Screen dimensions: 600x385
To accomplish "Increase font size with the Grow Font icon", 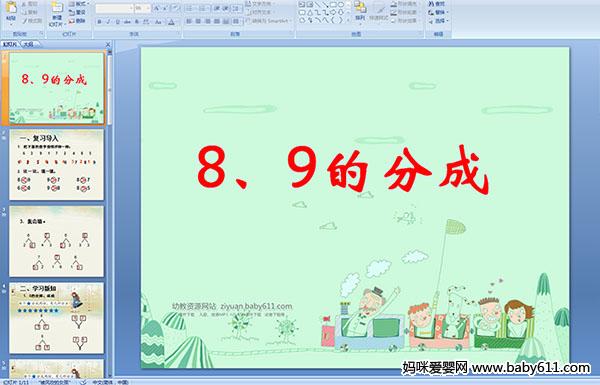I will pyautogui.click(x=157, y=8).
